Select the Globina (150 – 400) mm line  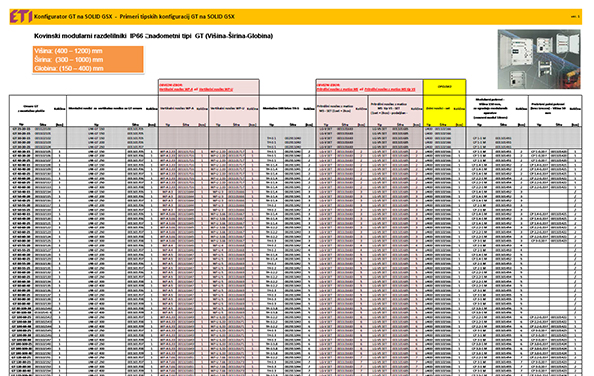(69, 69)
